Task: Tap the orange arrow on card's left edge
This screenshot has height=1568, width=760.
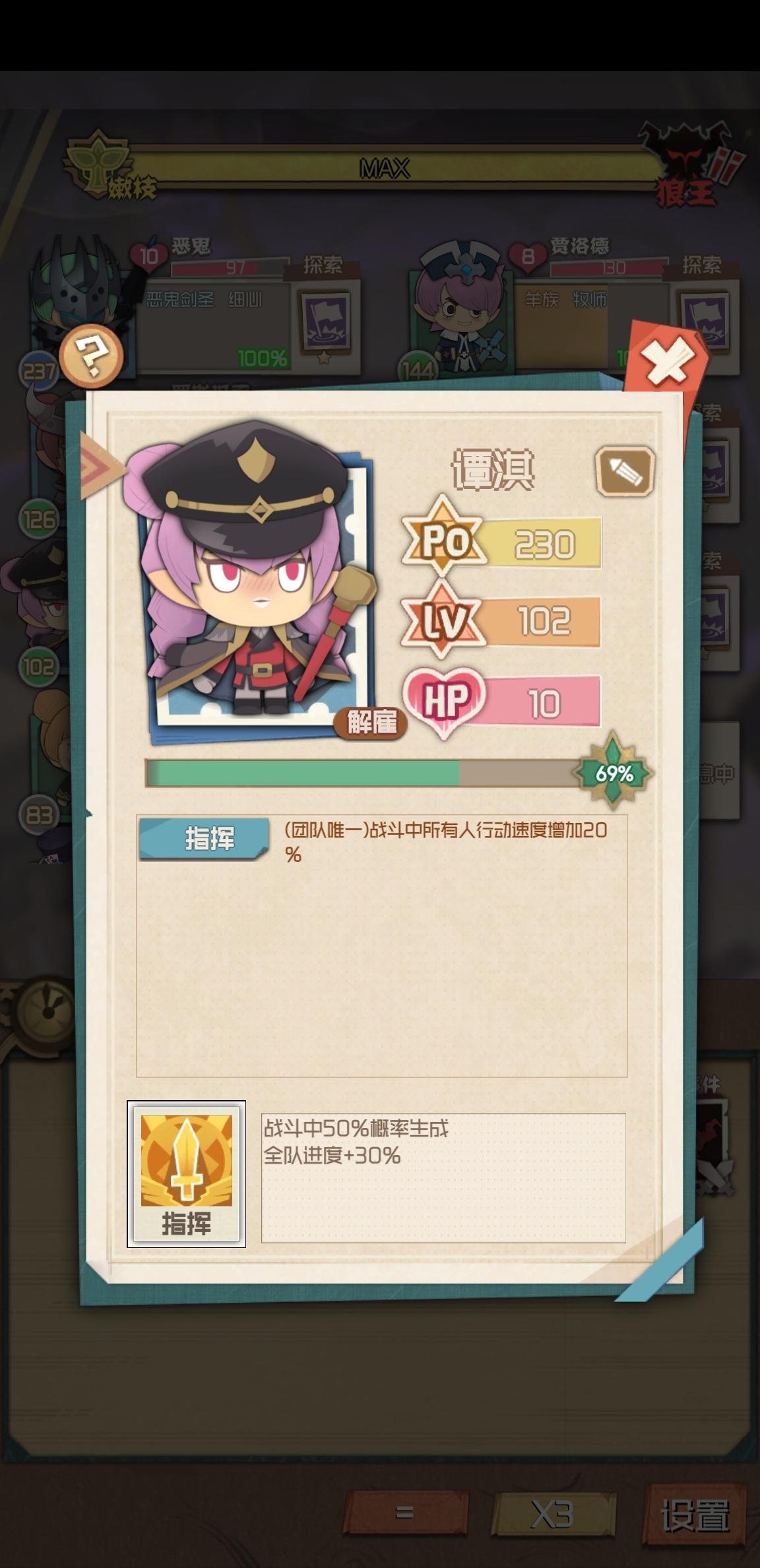Action: 100,466
